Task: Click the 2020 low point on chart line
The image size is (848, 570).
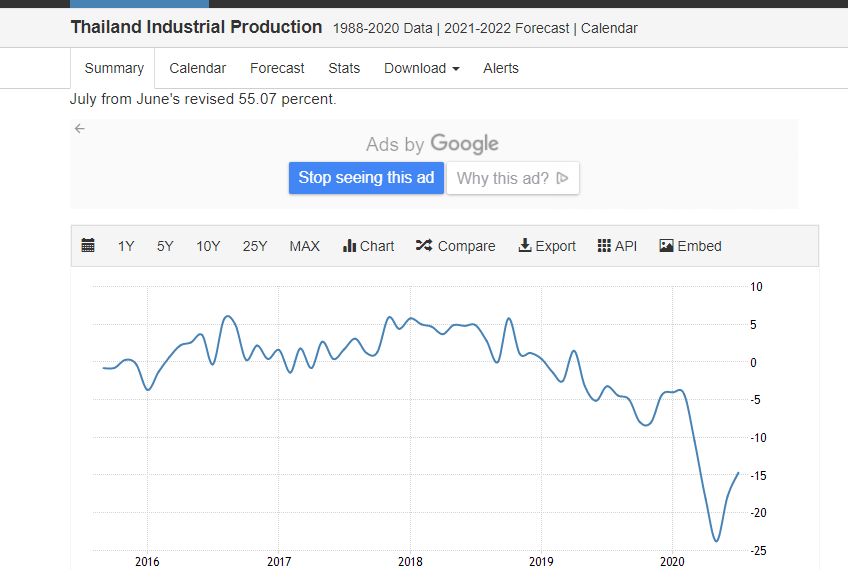Action: (716, 541)
